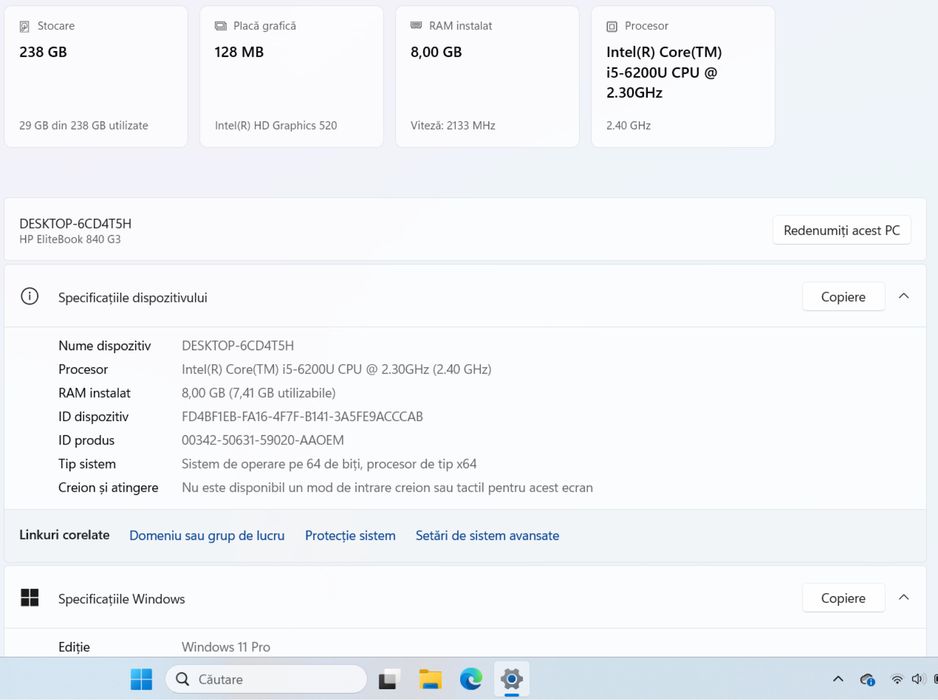Select the 8,00 GB (7,41 GB utilizabile) value
The width and height of the screenshot is (938, 700).
[x=258, y=393]
